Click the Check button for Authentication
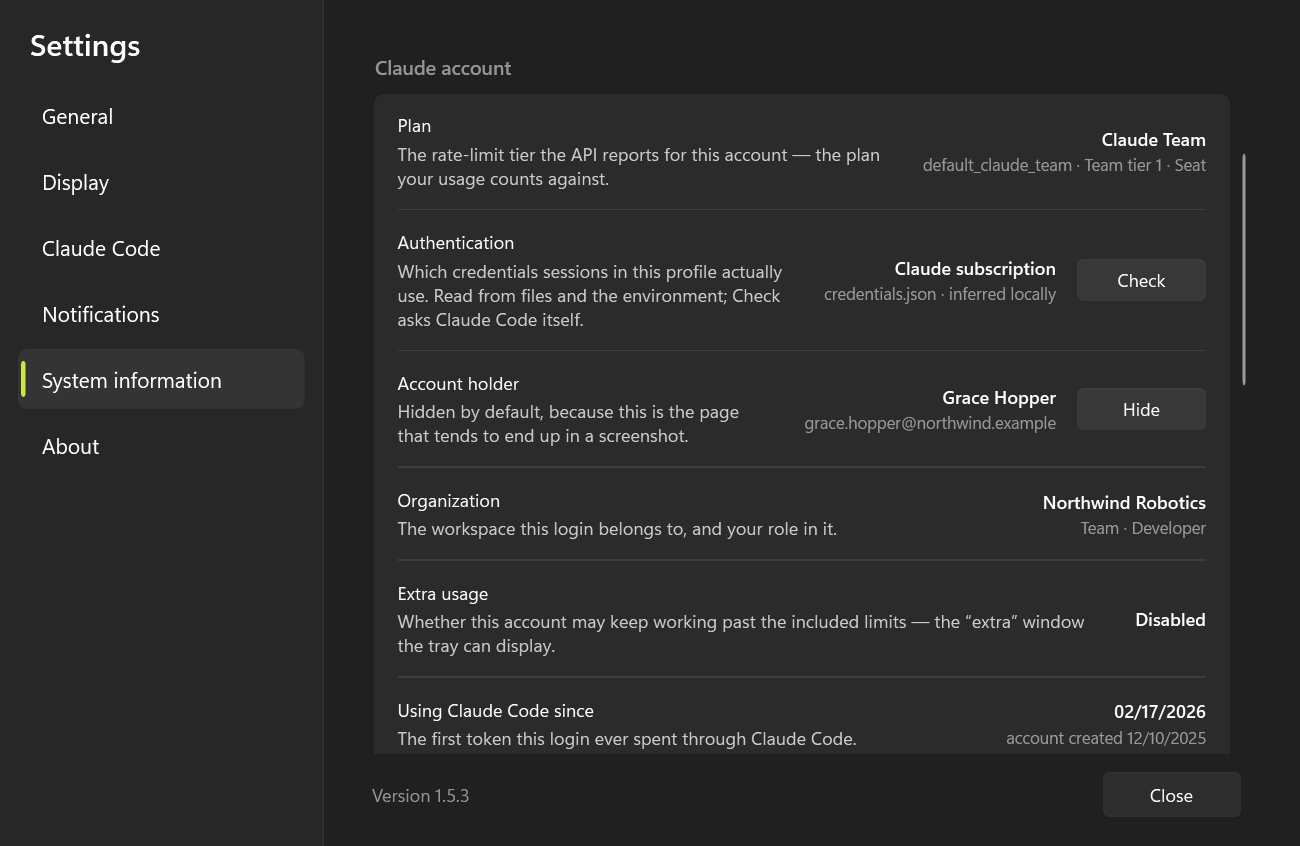The width and height of the screenshot is (1300, 846). tap(1141, 281)
